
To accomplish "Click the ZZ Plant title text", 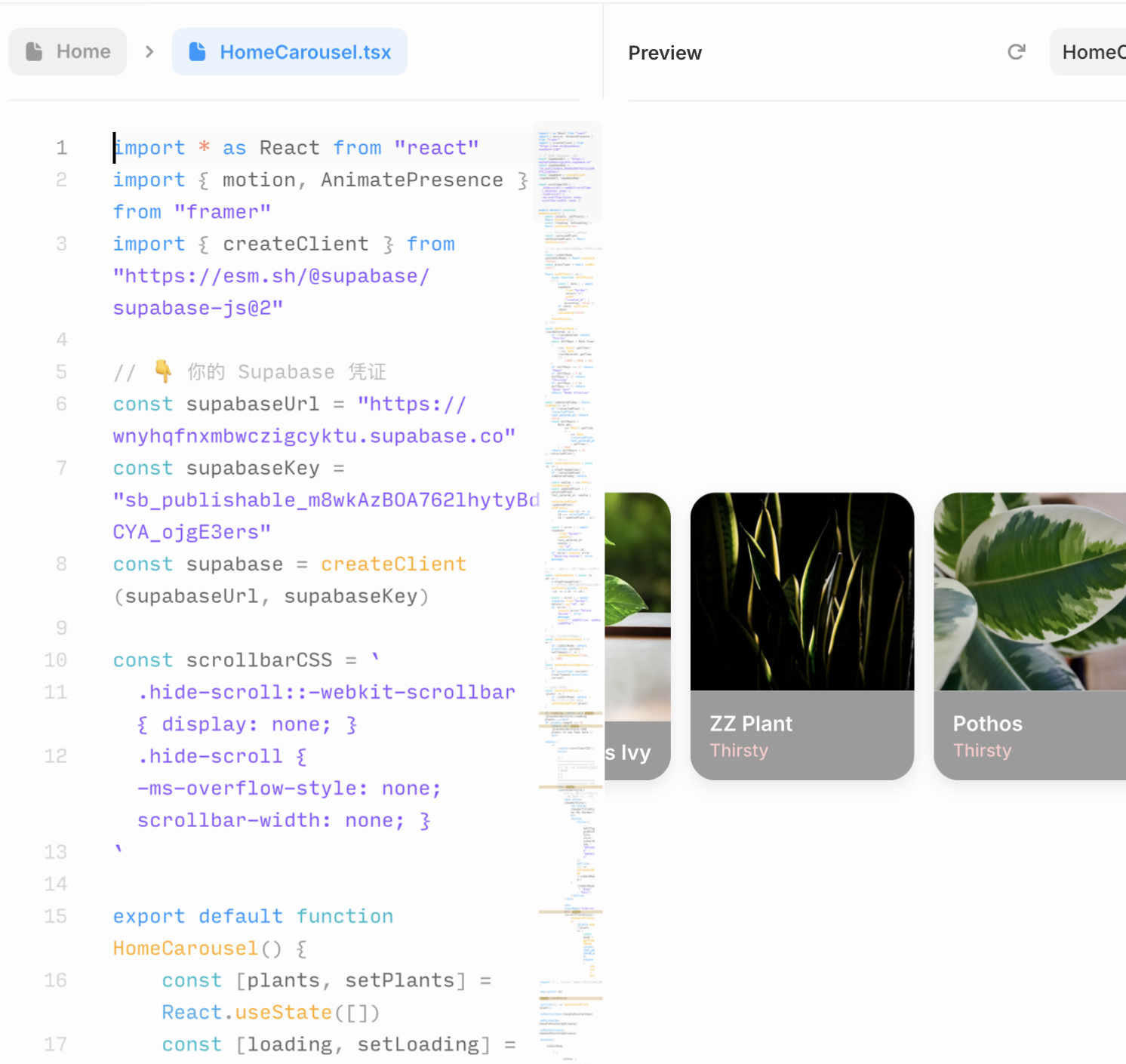I will (751, 724).
